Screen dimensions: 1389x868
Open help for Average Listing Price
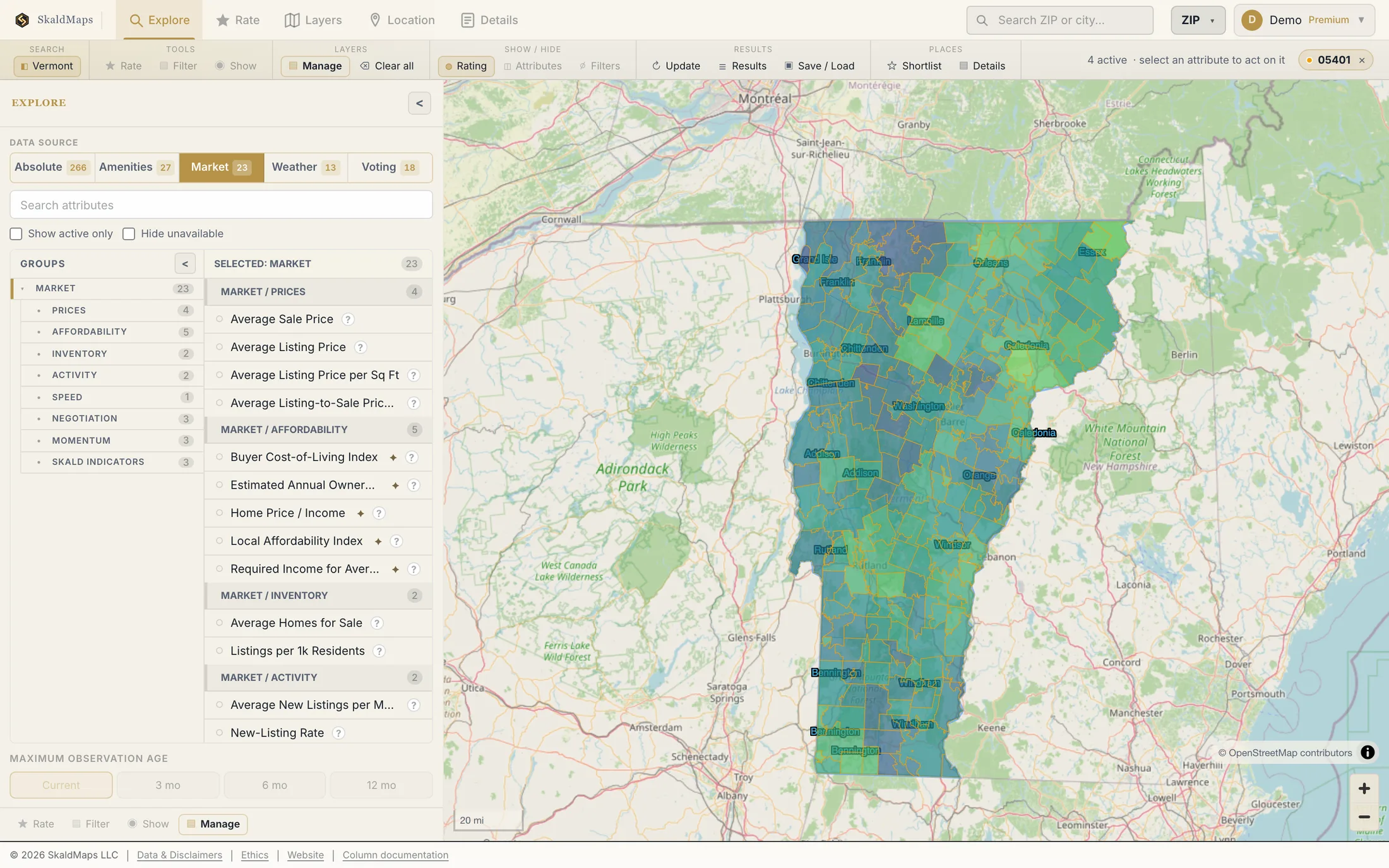tap(360, 347)
